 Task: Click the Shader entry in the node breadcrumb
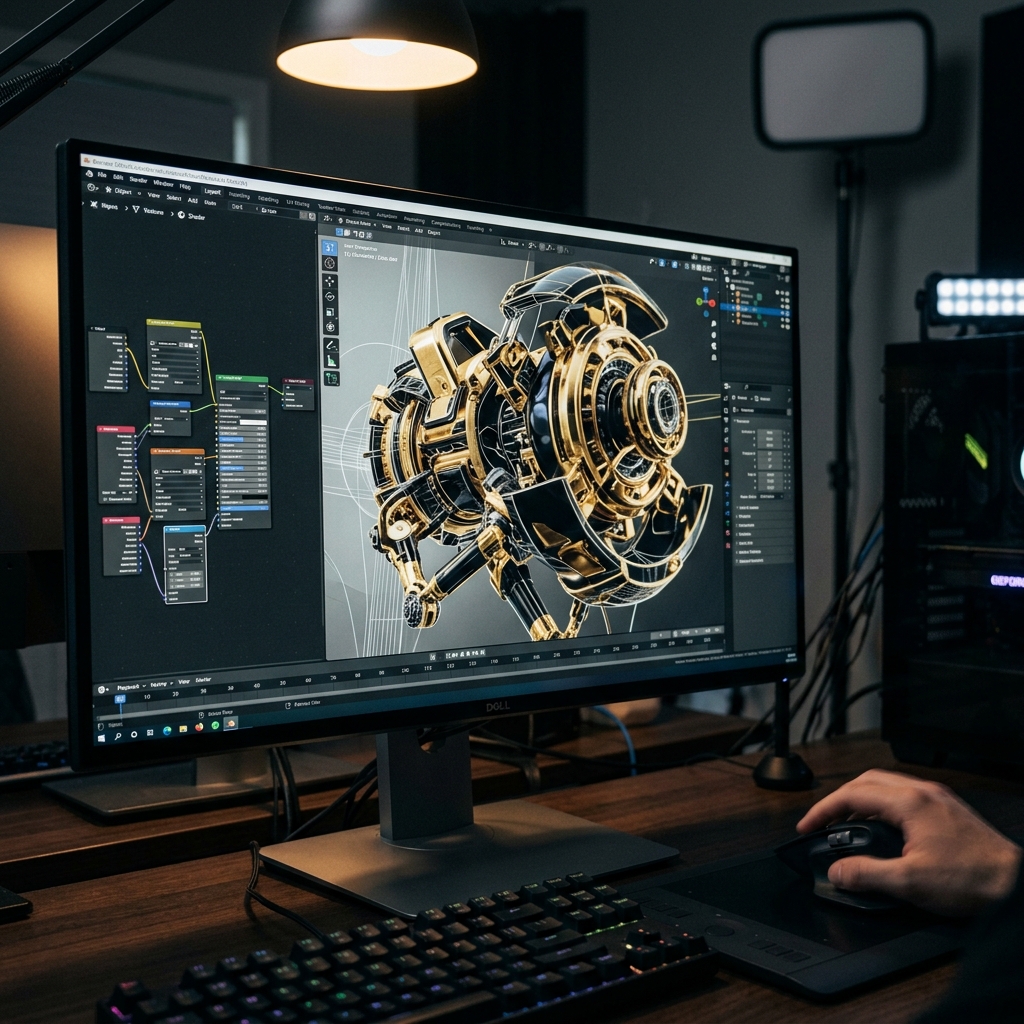pos(191,216)
